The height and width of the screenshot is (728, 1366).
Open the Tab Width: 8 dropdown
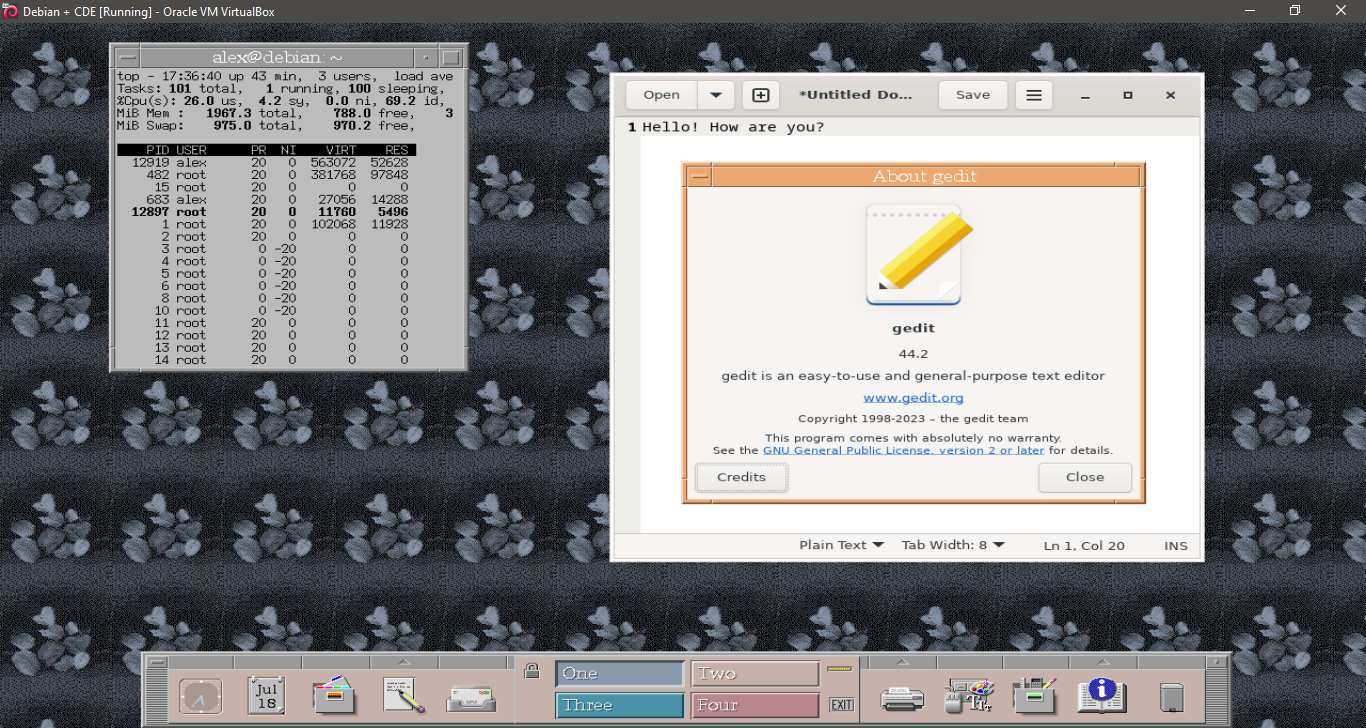953,545
